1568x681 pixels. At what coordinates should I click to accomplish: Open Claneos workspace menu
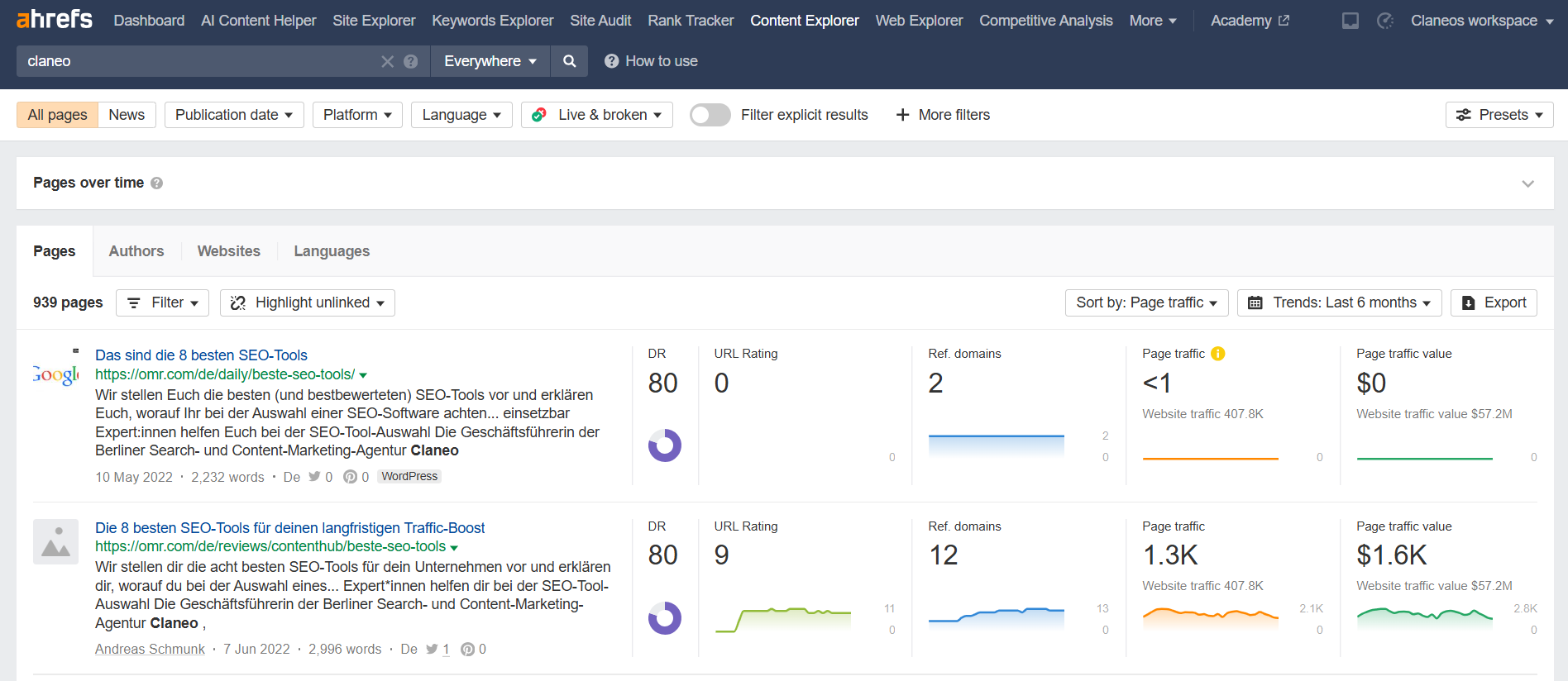coord(1482,21)
